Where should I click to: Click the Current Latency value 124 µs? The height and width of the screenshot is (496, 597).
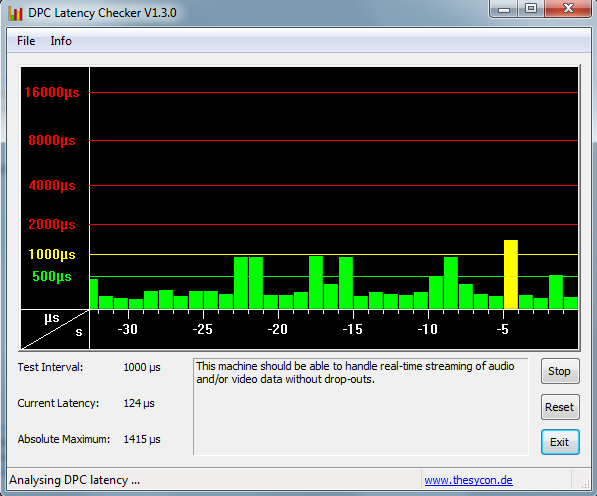pyautogui.click(x=139, y=403)
